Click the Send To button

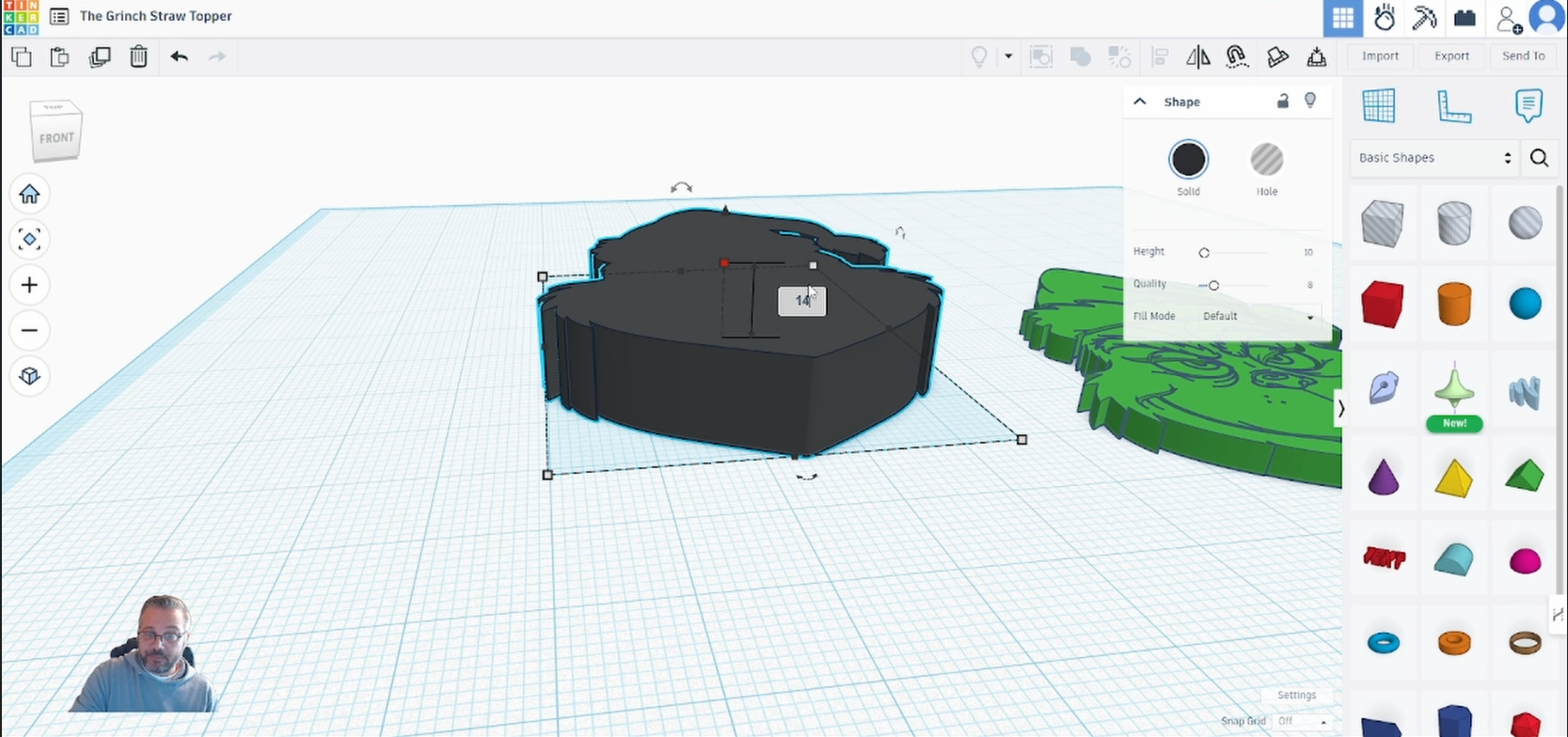(1523, 56)
